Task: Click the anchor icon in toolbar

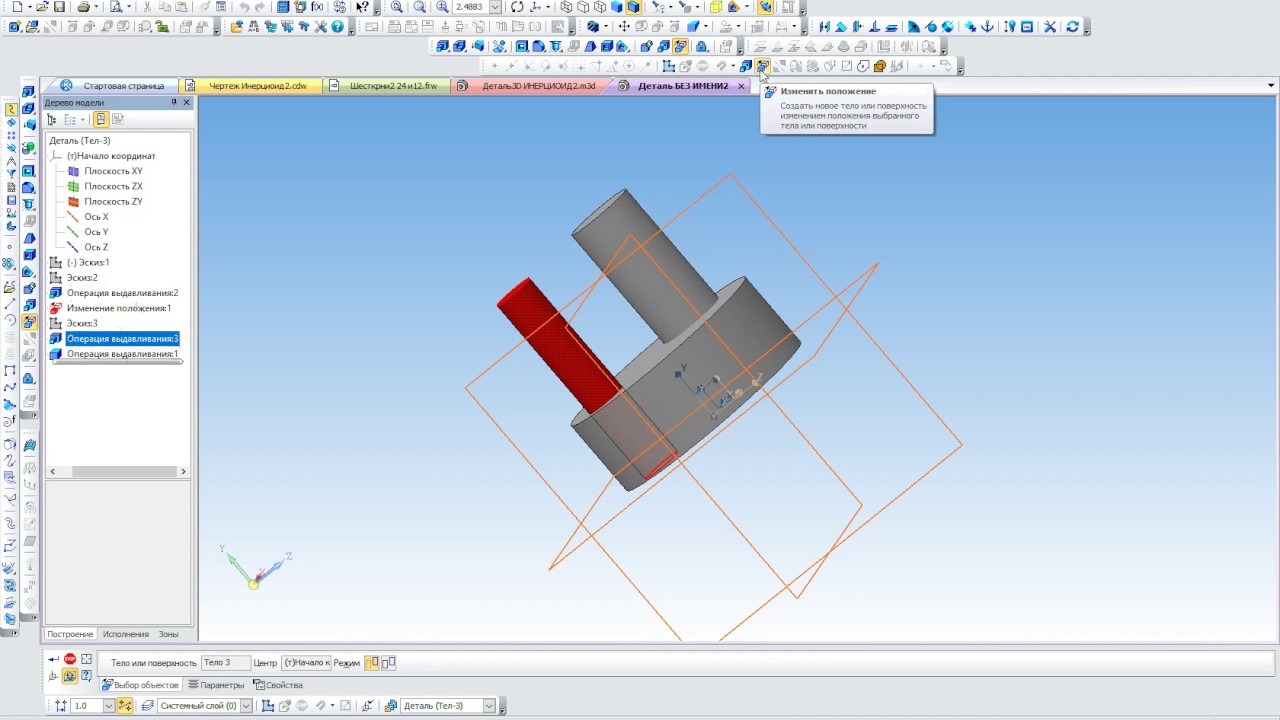Action: pyautogui.click(x=987, y=26)
